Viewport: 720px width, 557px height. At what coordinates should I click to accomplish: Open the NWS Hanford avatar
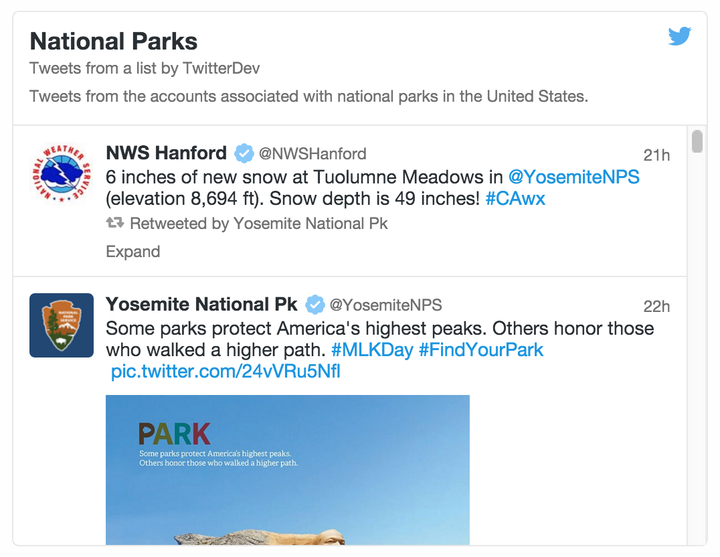point(61,171)
